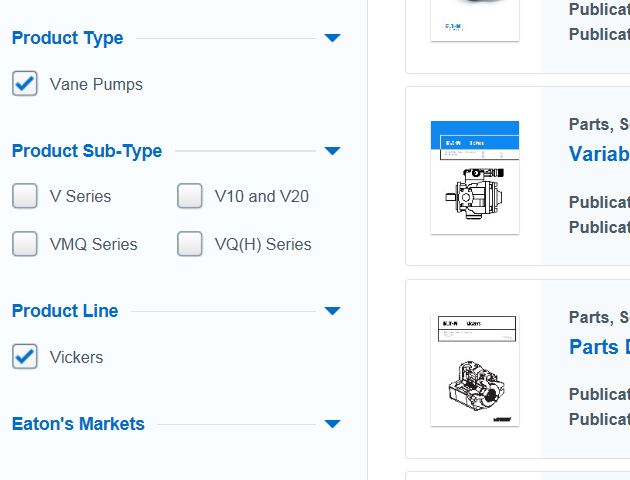
Task: Click the Eaton's Markets heading
Action: (x=78, y=424)
